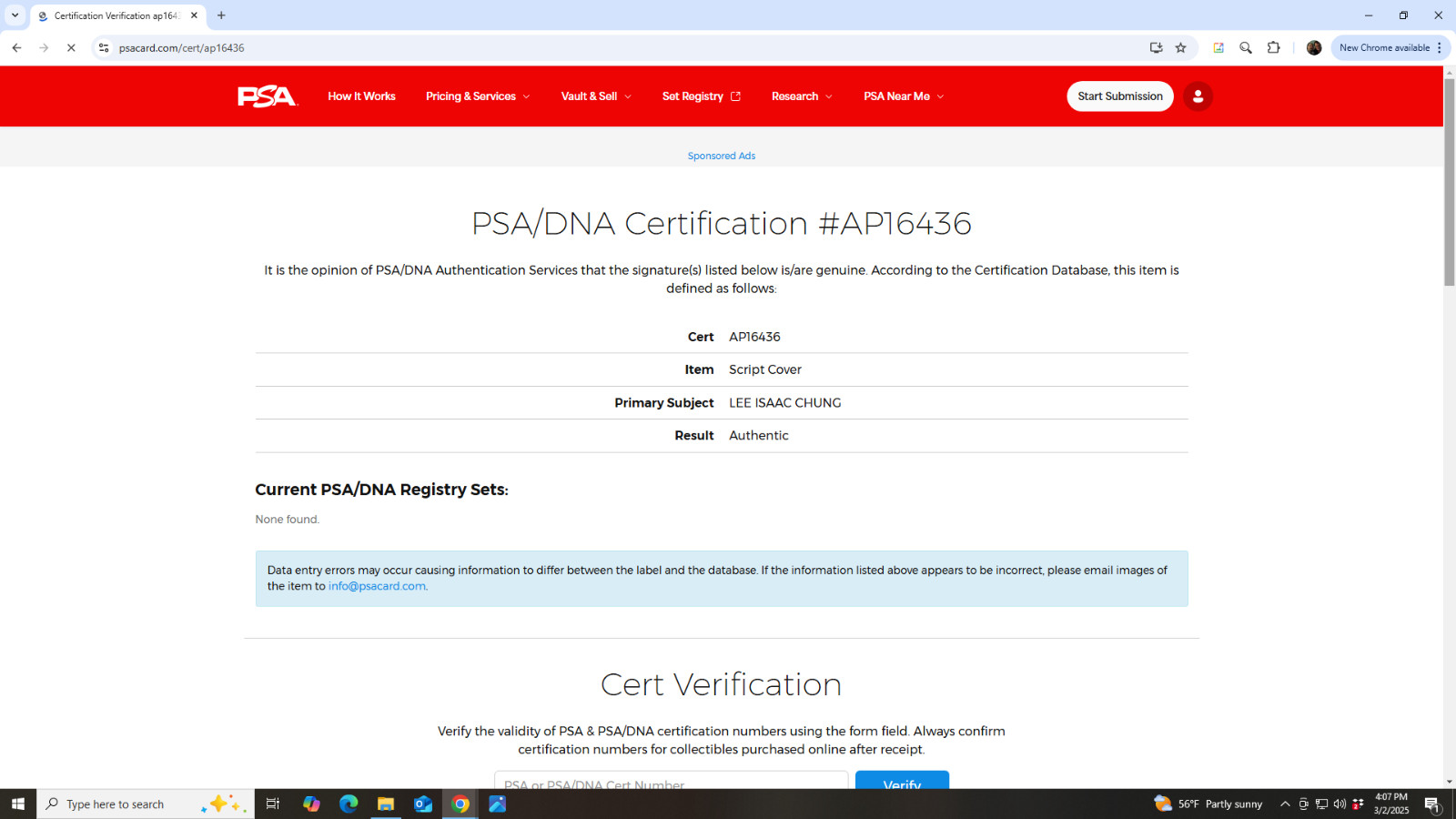Expand the Pricing & Services menu
The width and height of the screenshot is (1456, 819).
(478, 96)
